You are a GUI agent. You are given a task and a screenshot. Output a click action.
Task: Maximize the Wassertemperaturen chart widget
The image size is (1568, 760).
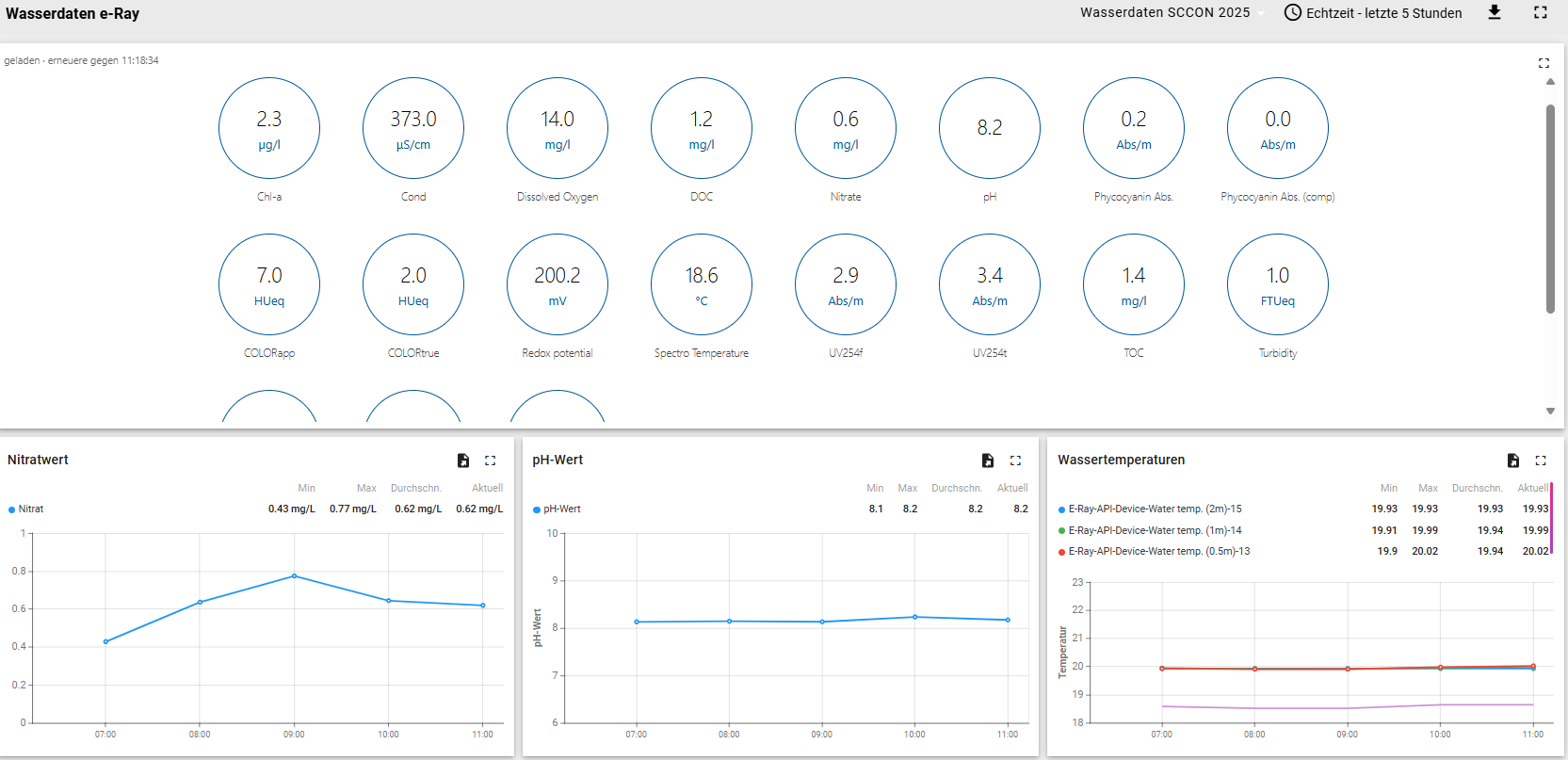[x=1541, y=461]
